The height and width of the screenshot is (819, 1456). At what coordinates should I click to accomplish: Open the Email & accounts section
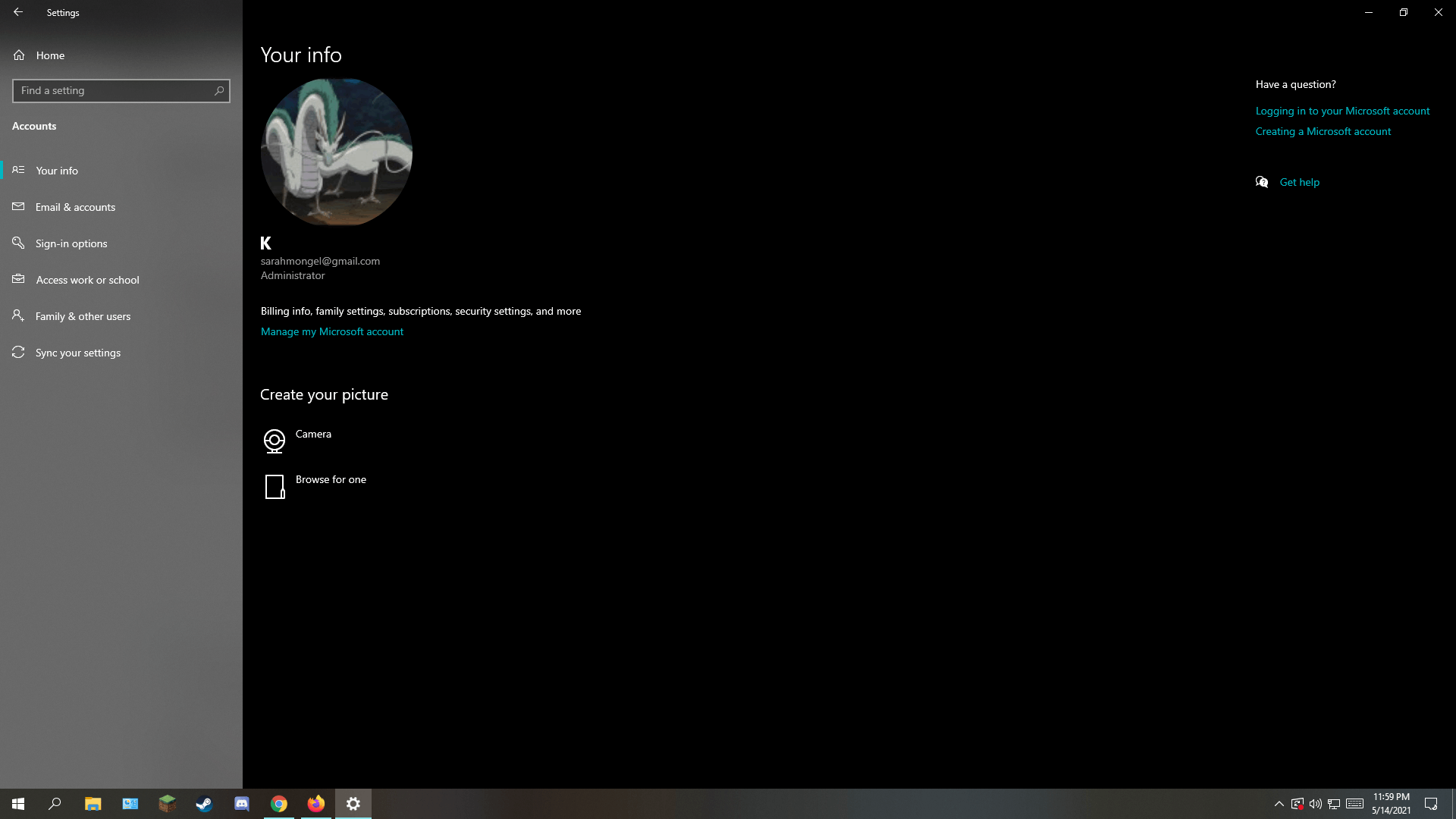tap(75, 207)
